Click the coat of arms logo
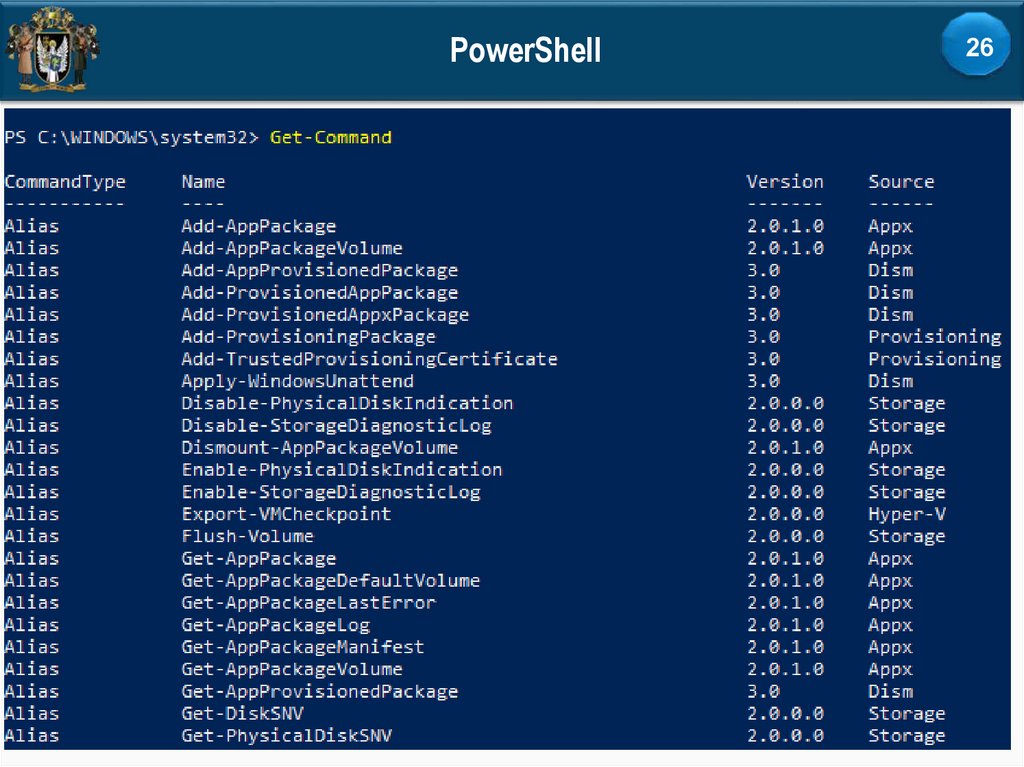Image resolution: width=1024 pixels, height=767 pixels. [x=52, y=50]
